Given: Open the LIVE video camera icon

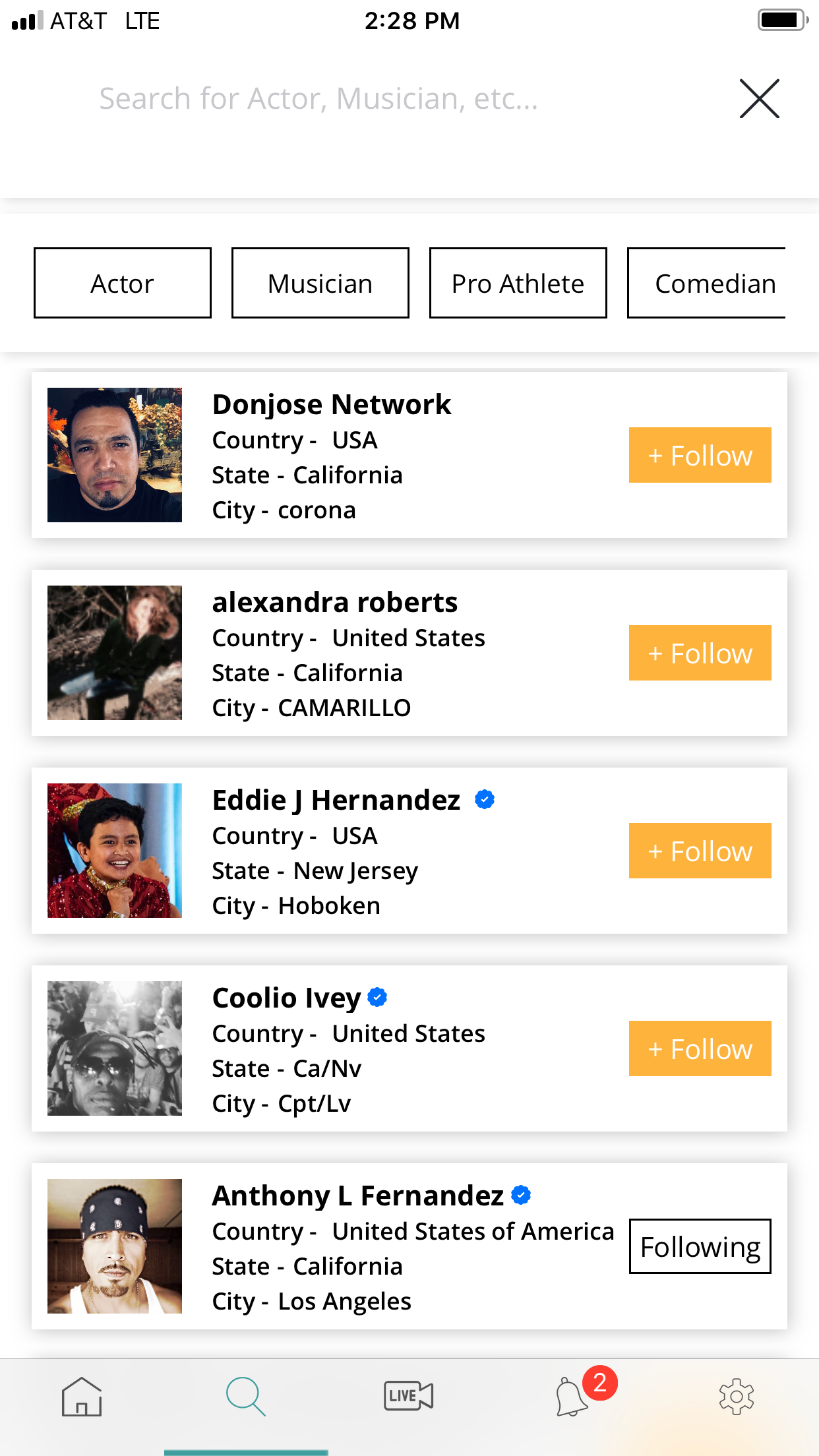Looking at the screenshot, I should pos(409,1396).
